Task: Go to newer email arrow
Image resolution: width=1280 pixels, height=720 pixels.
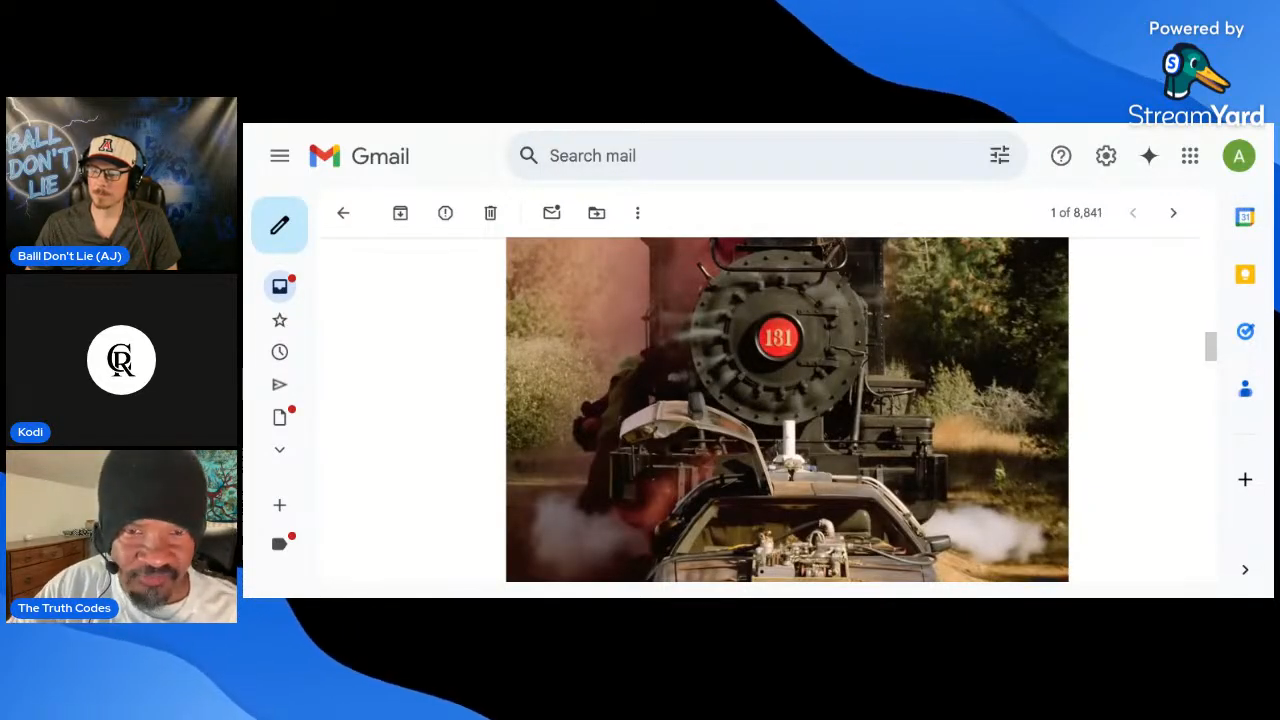Action: (x=1133, y=213)
